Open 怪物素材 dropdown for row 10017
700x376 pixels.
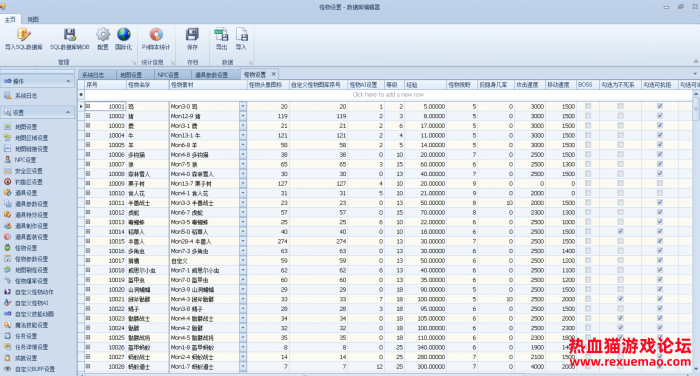pyautogui.click(x=243, y=260)
